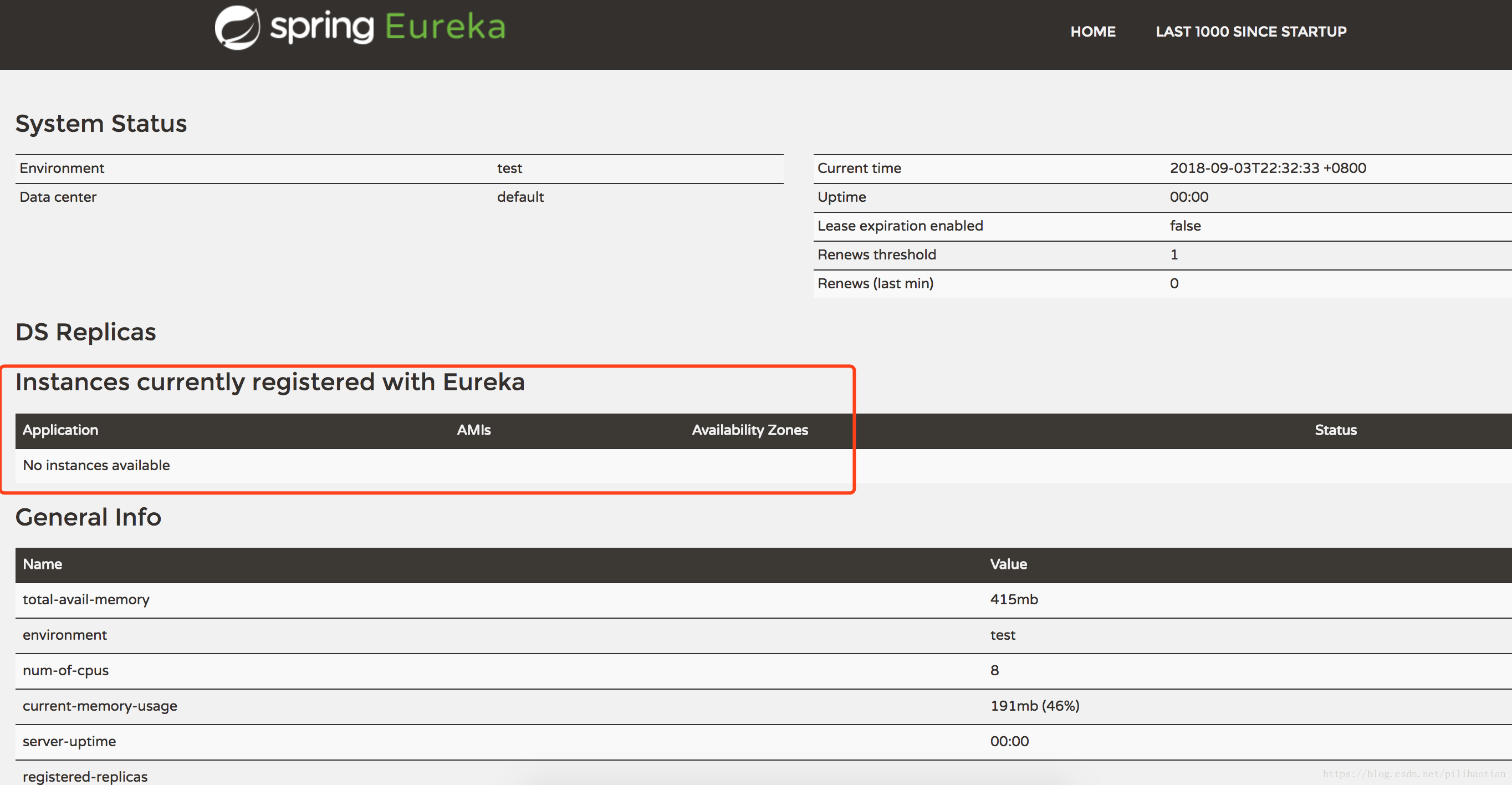Select the current-memory-usage row name
The image size is (1512, 785).
coord(100,706)
